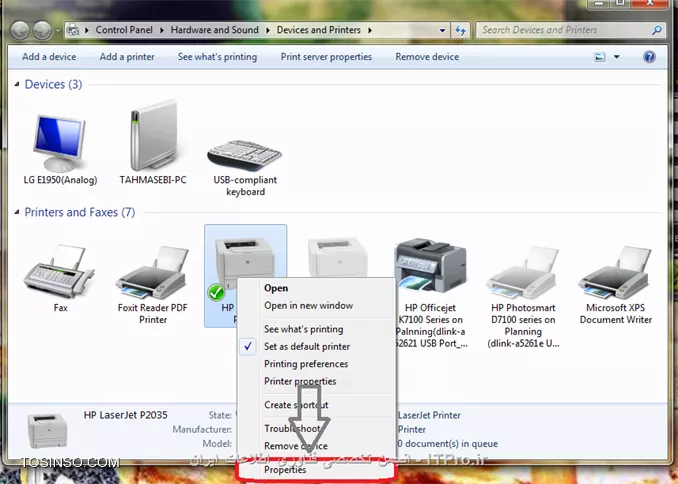Click See what's printing in toolbar
Image resolution: width=678 pixels, height=484 pixels.
[x=217, y=57]
